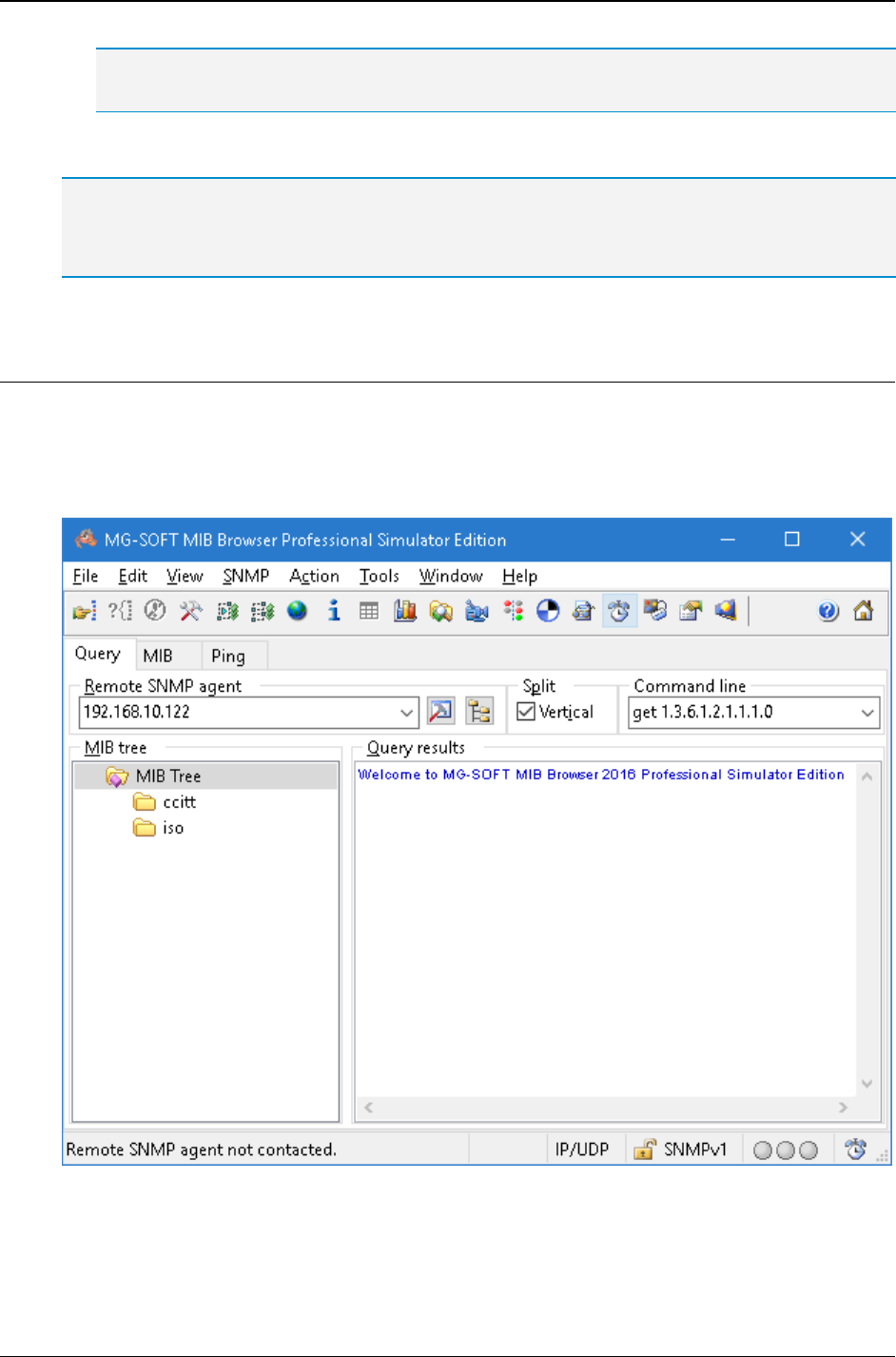This screenshot has height=1357, width=896.
Task: Click the question-mark braces toolbar icon
Action: 120,611
